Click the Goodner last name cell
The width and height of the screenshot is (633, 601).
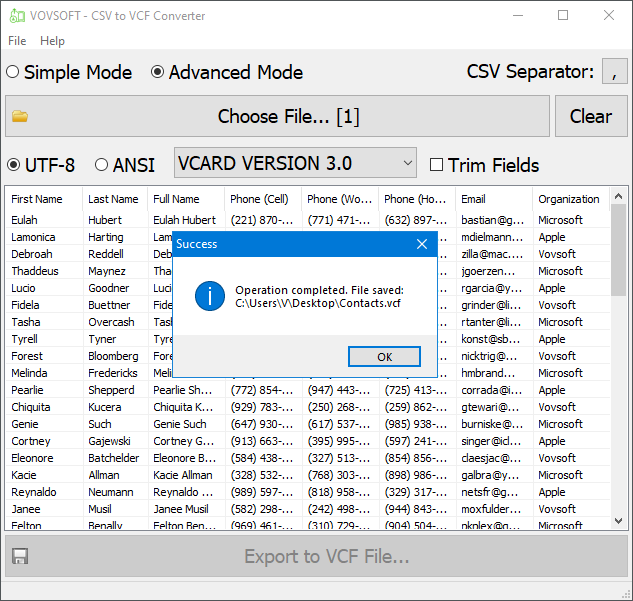click(109, 288)
